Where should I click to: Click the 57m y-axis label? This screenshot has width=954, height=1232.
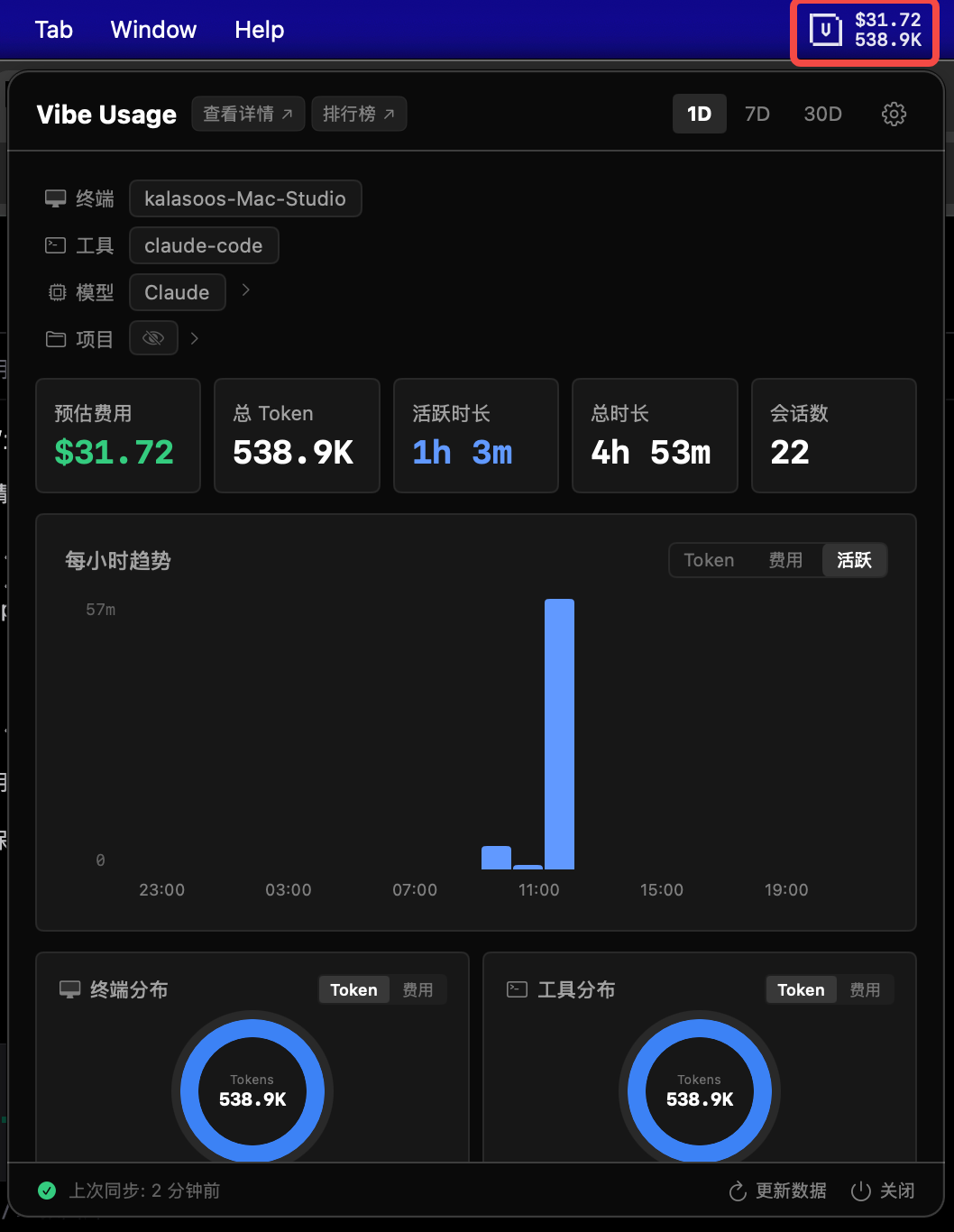(x=101, y=610)
